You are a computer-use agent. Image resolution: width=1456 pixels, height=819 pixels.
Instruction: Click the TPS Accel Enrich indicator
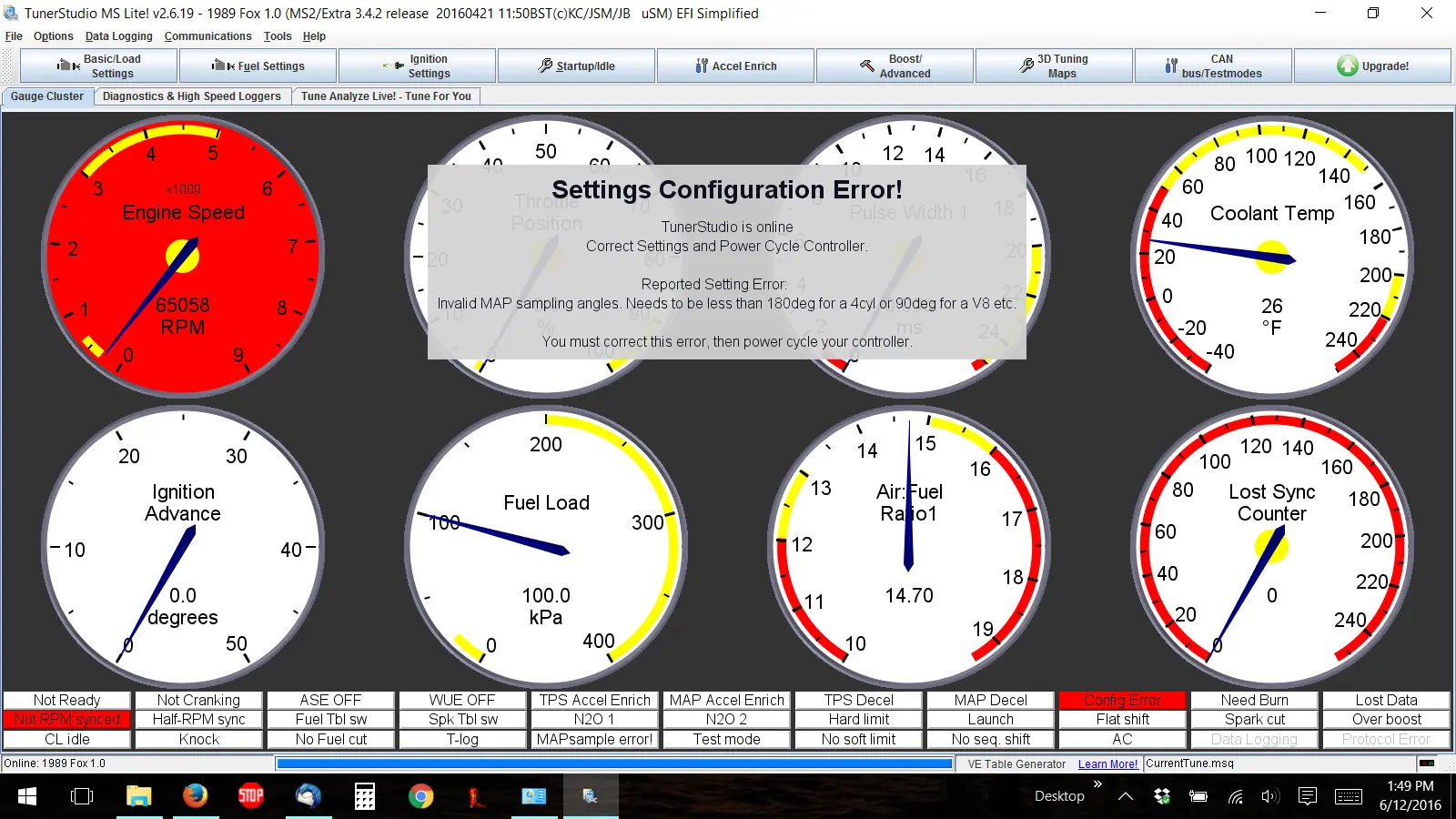pyautogui.click(x=595, y=700)
